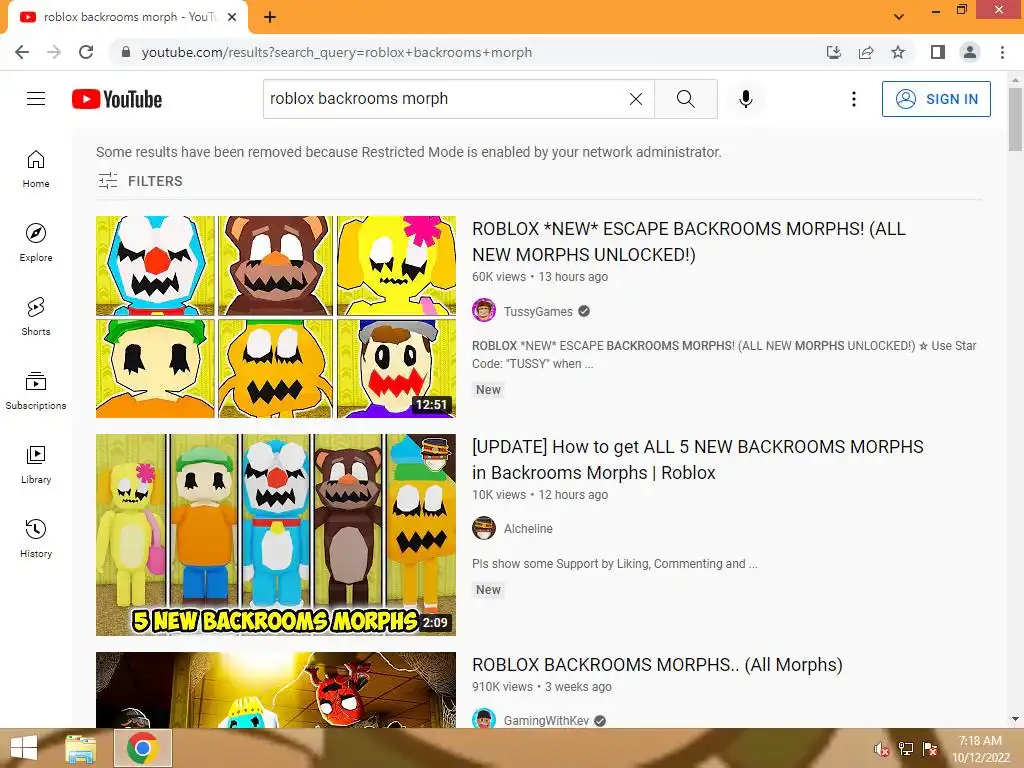Click the '10K views' text
The image size is (1024, 768).
click(x=499, y=495)
